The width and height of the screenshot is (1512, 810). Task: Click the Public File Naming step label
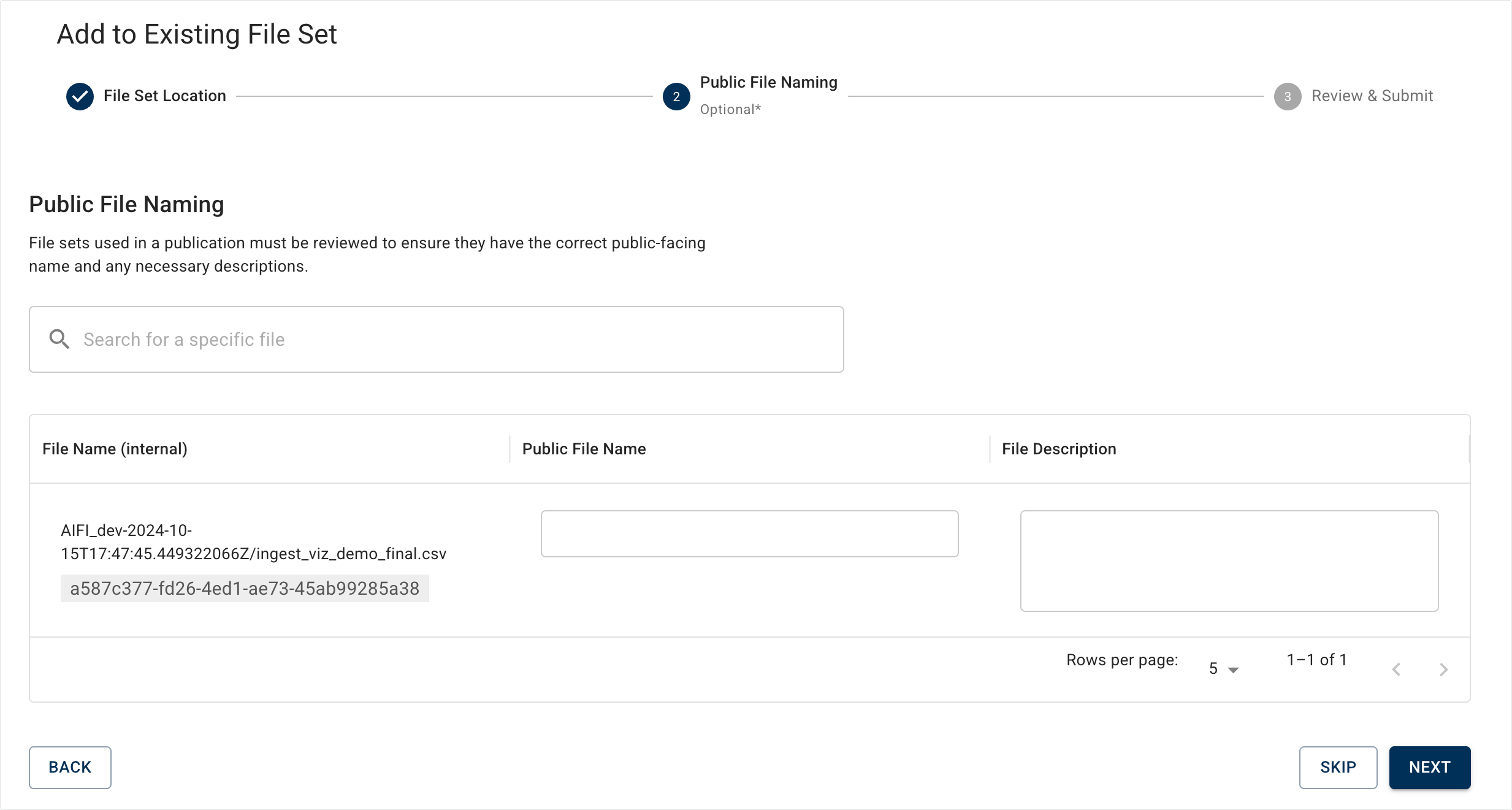[768, 83]
